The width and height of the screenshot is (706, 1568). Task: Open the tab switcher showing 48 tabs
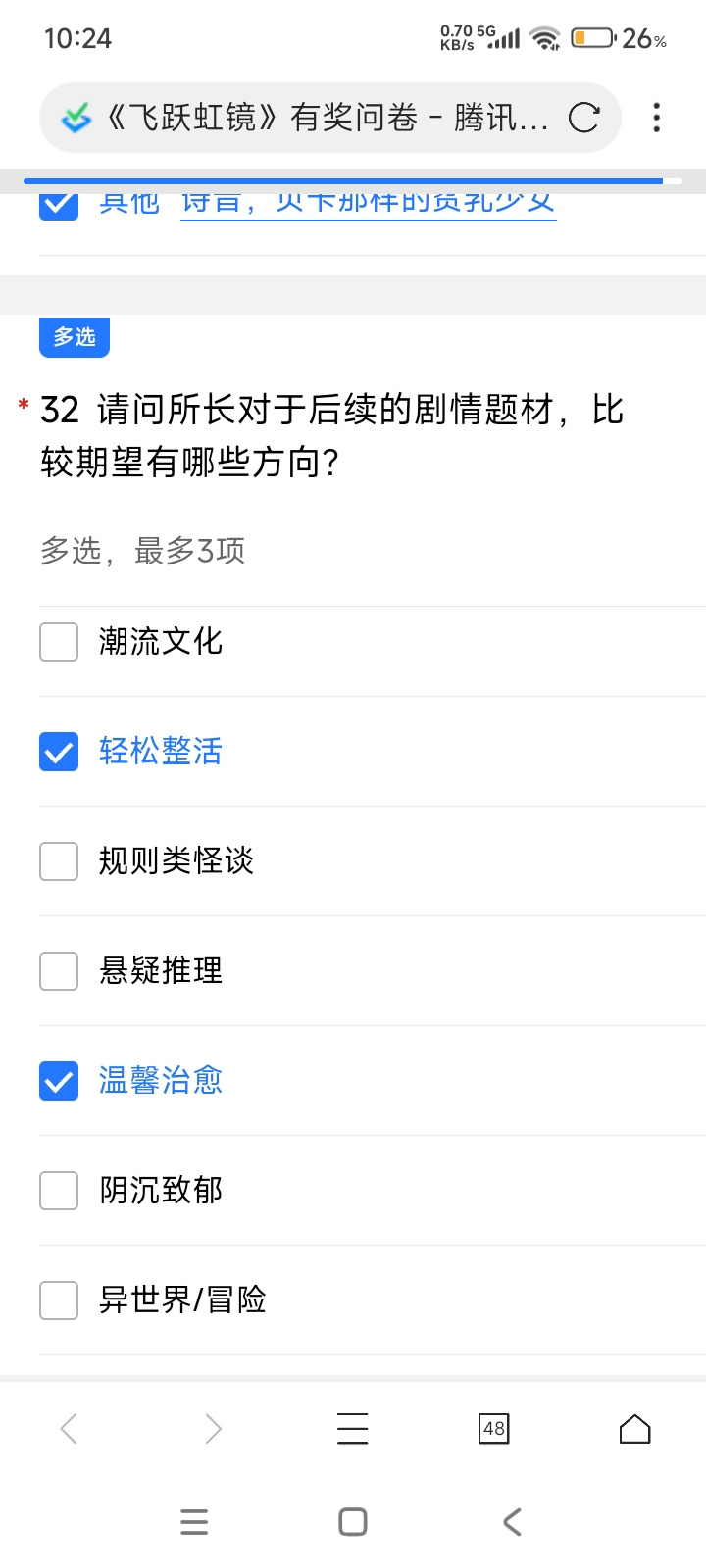pyautogui.click(x=494, y=1429)
